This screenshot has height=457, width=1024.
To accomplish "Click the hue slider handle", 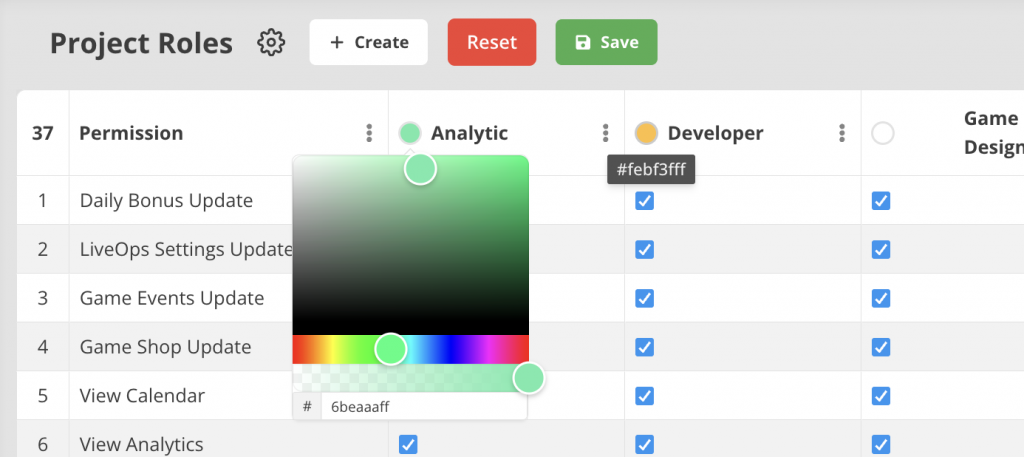I will (x=390, y=349).
